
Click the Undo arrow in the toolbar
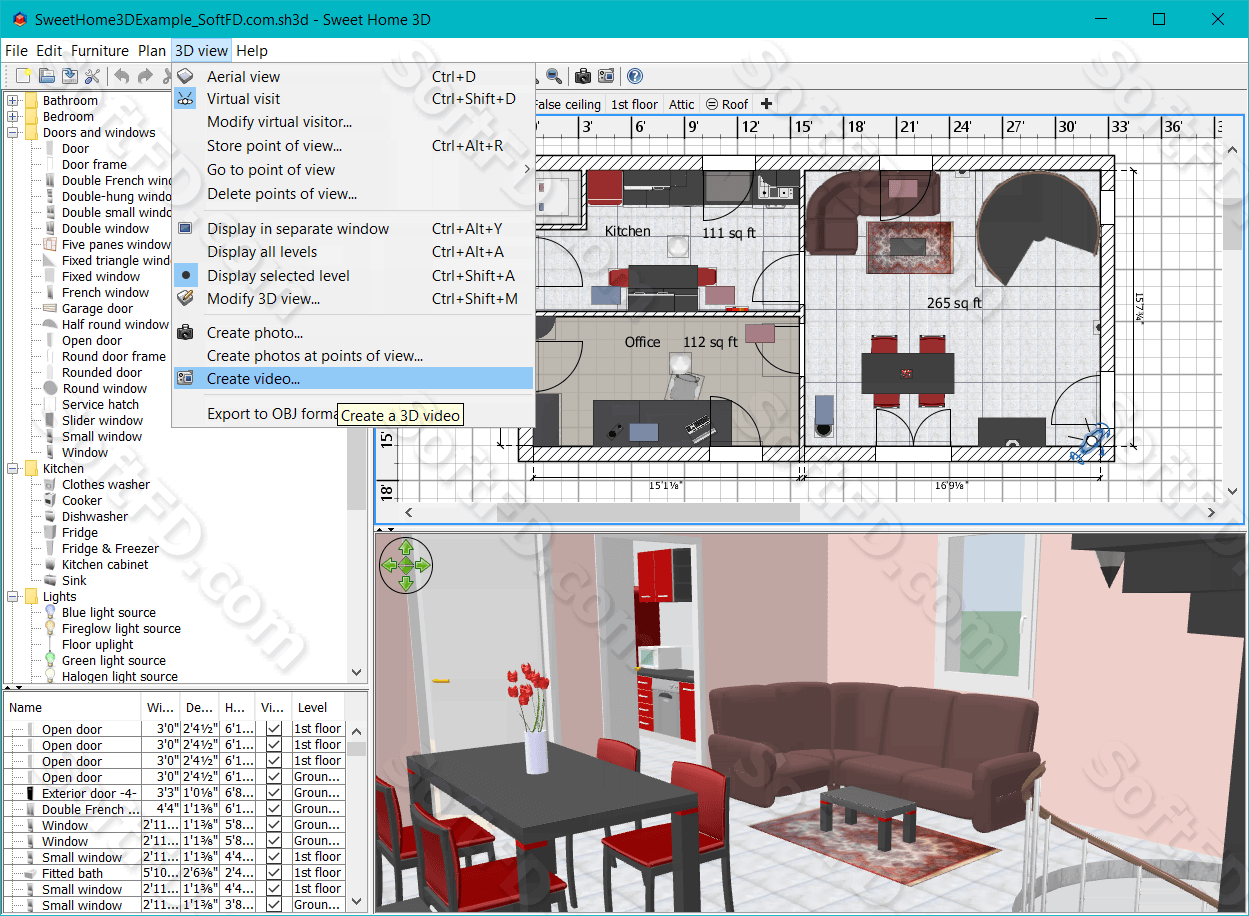pos(121,76)
